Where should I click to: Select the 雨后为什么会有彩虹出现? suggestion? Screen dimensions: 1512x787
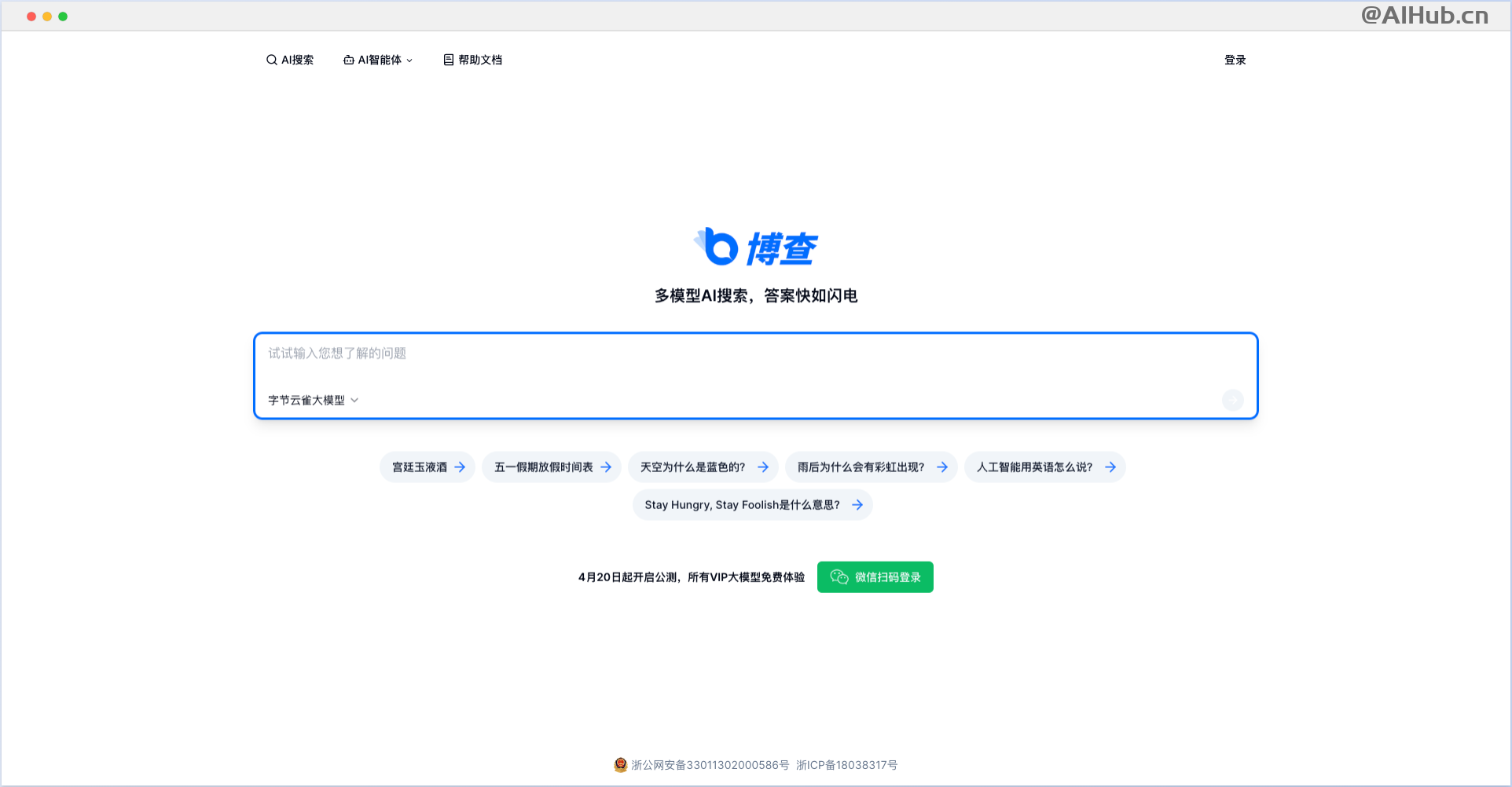point(872,467)
